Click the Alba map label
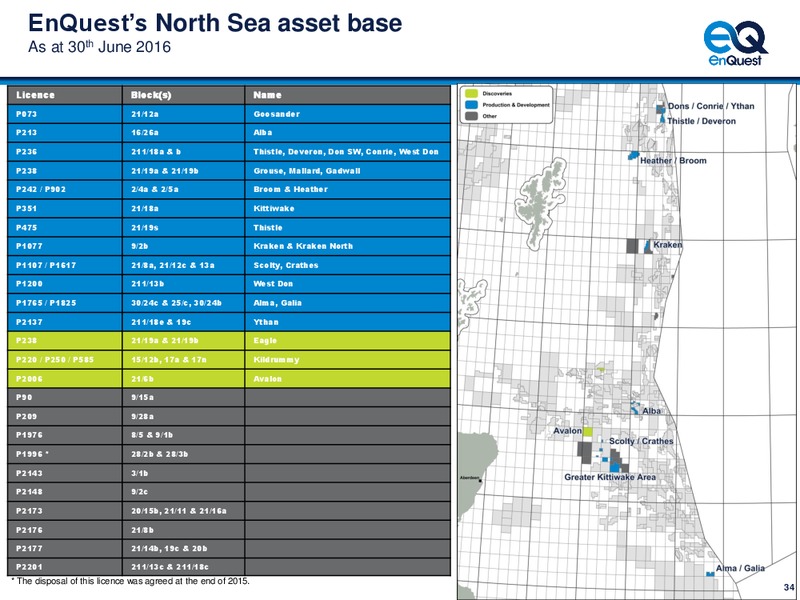The height and width of the screenshot is (600, 800). [651, 411]
